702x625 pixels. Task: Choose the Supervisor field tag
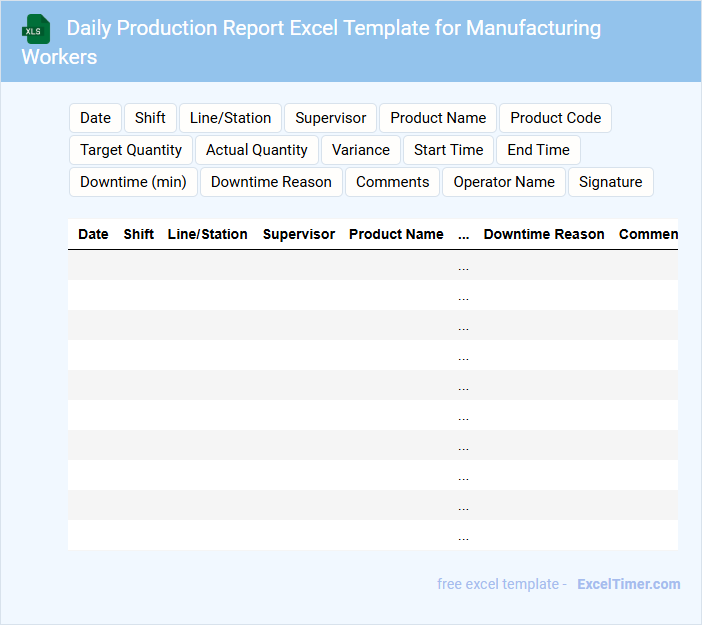pyautogui.click(x=330, y=118)
